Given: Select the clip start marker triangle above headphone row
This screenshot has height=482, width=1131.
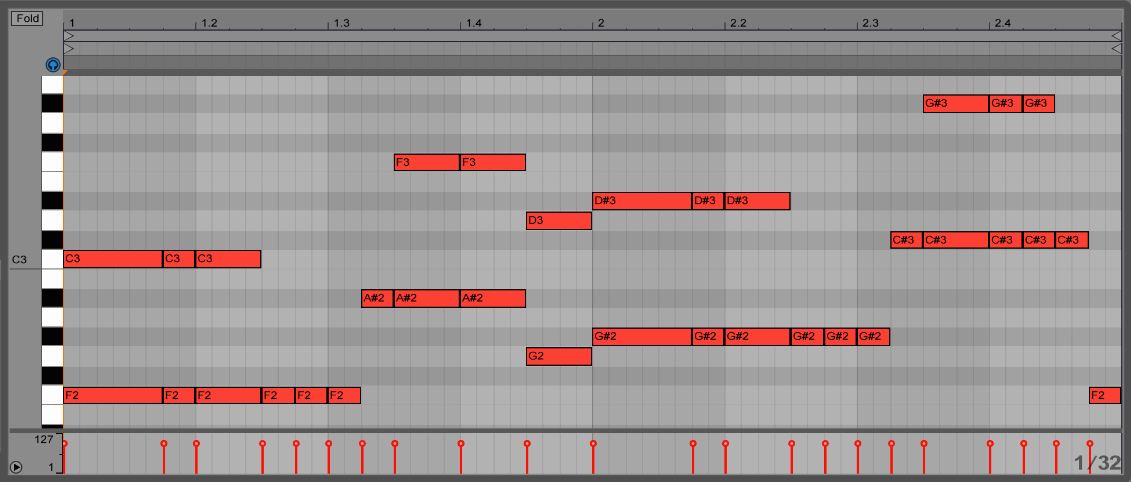Looking at the screenshot, I should [x=69, y=49].
